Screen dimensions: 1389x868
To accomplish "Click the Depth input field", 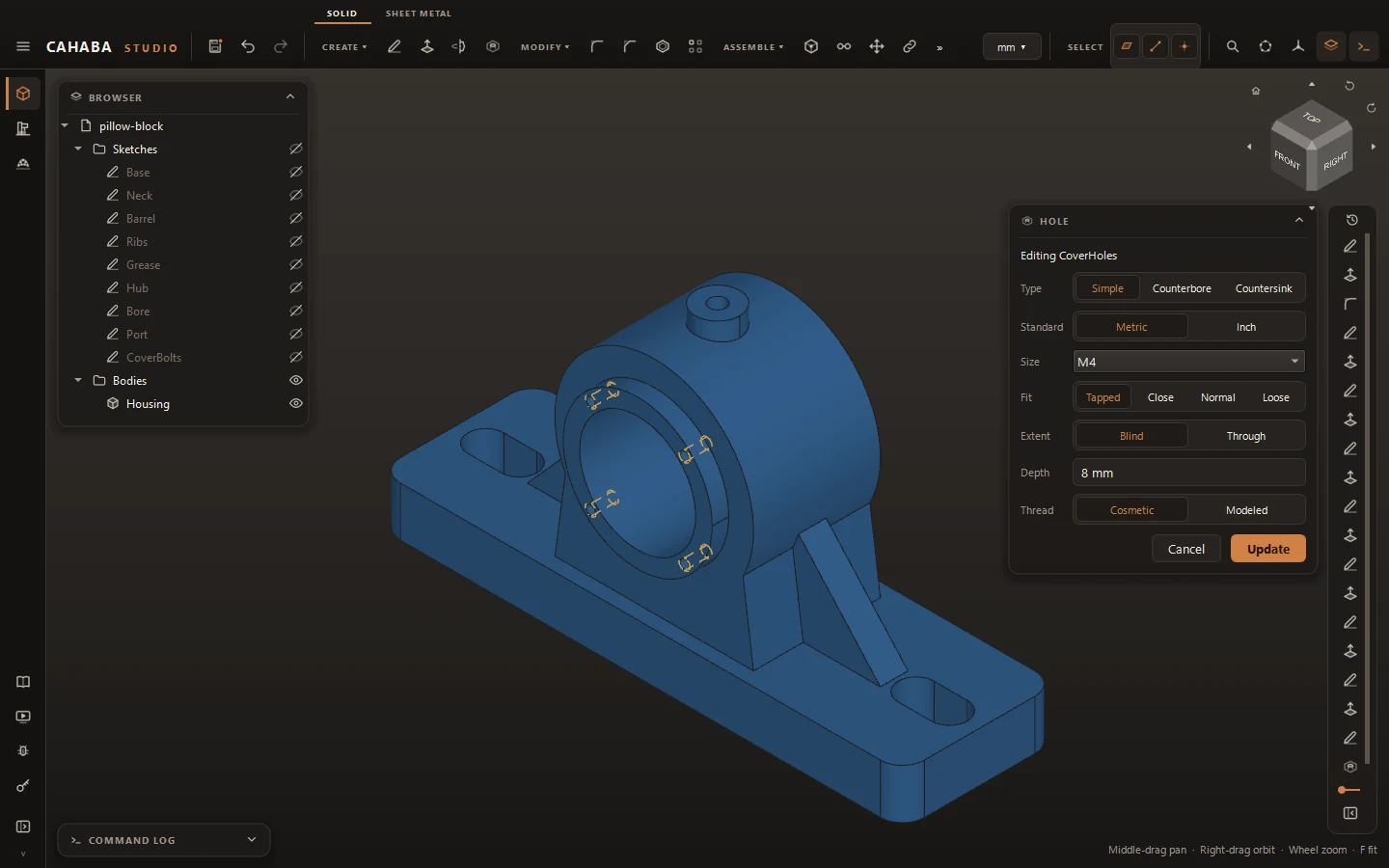I will click(1188, 473).
